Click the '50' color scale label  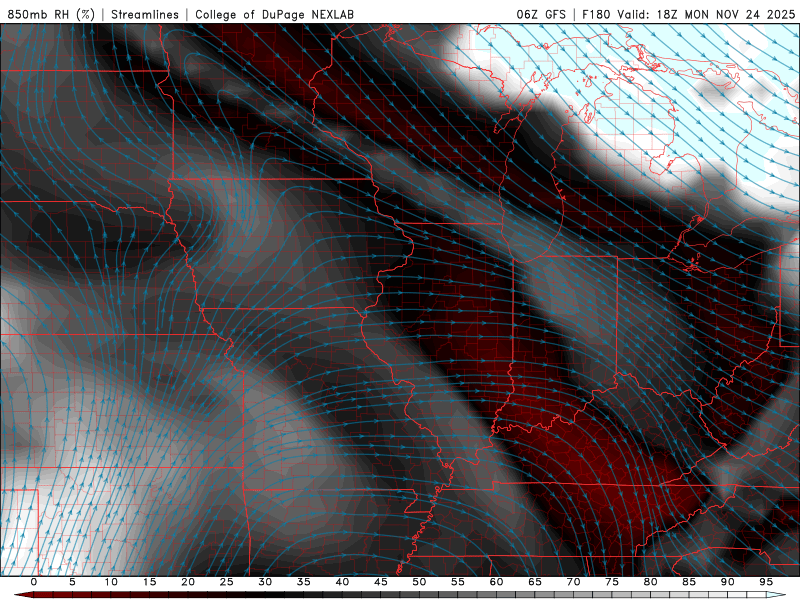[x=419, y=582]
